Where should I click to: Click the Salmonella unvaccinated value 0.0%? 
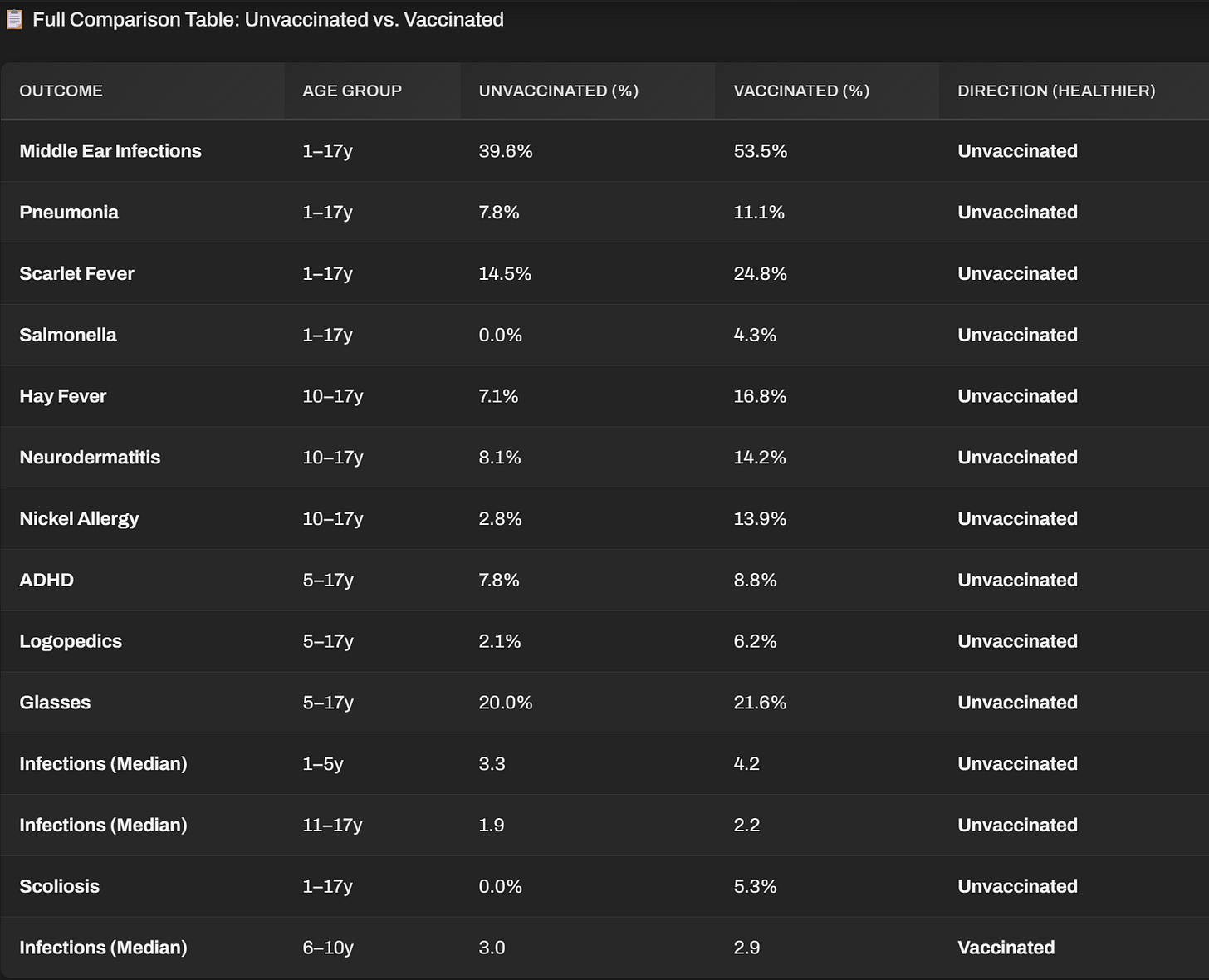pos(500,336)
